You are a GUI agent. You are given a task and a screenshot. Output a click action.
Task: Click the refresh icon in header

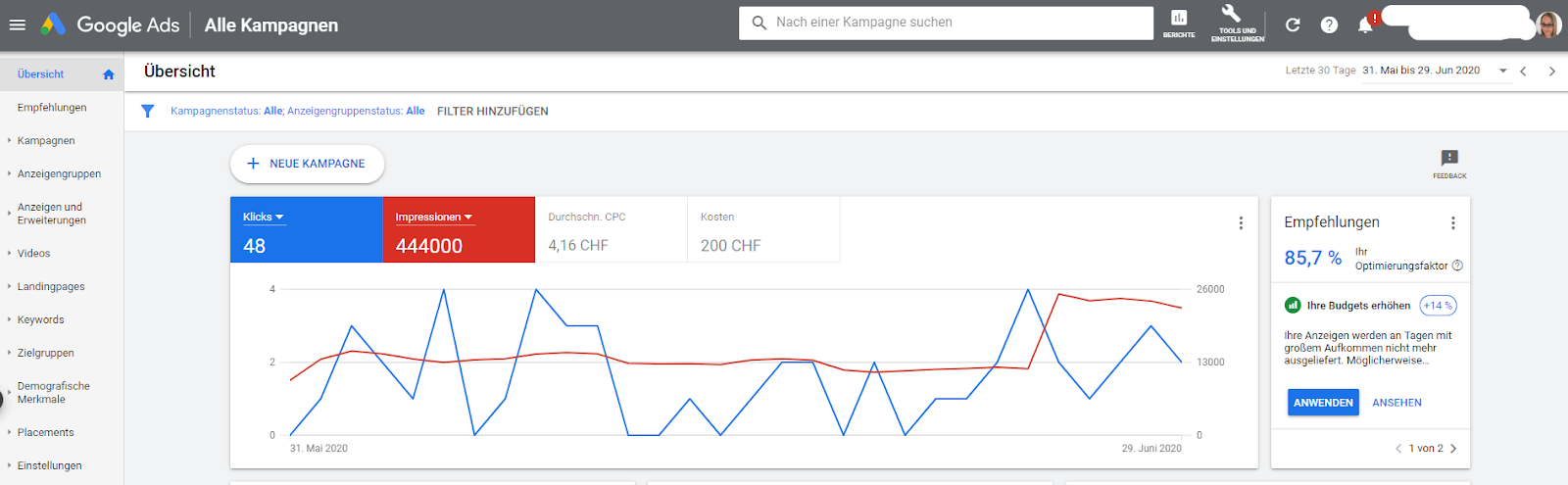1293,24
